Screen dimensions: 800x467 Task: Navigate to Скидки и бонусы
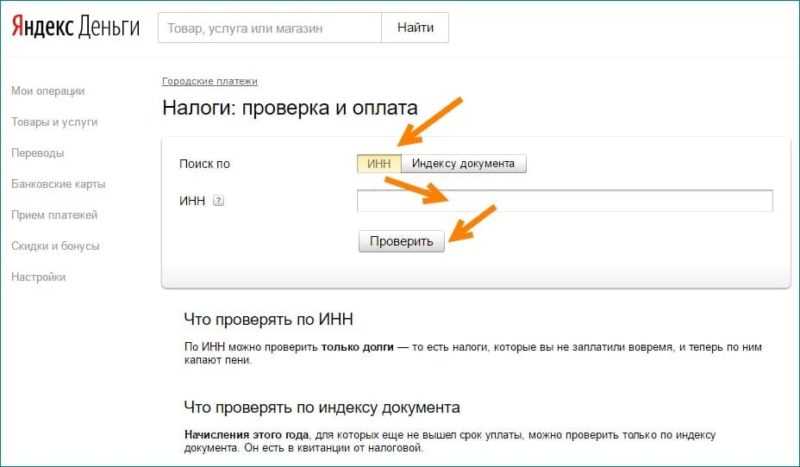point(55,246)
